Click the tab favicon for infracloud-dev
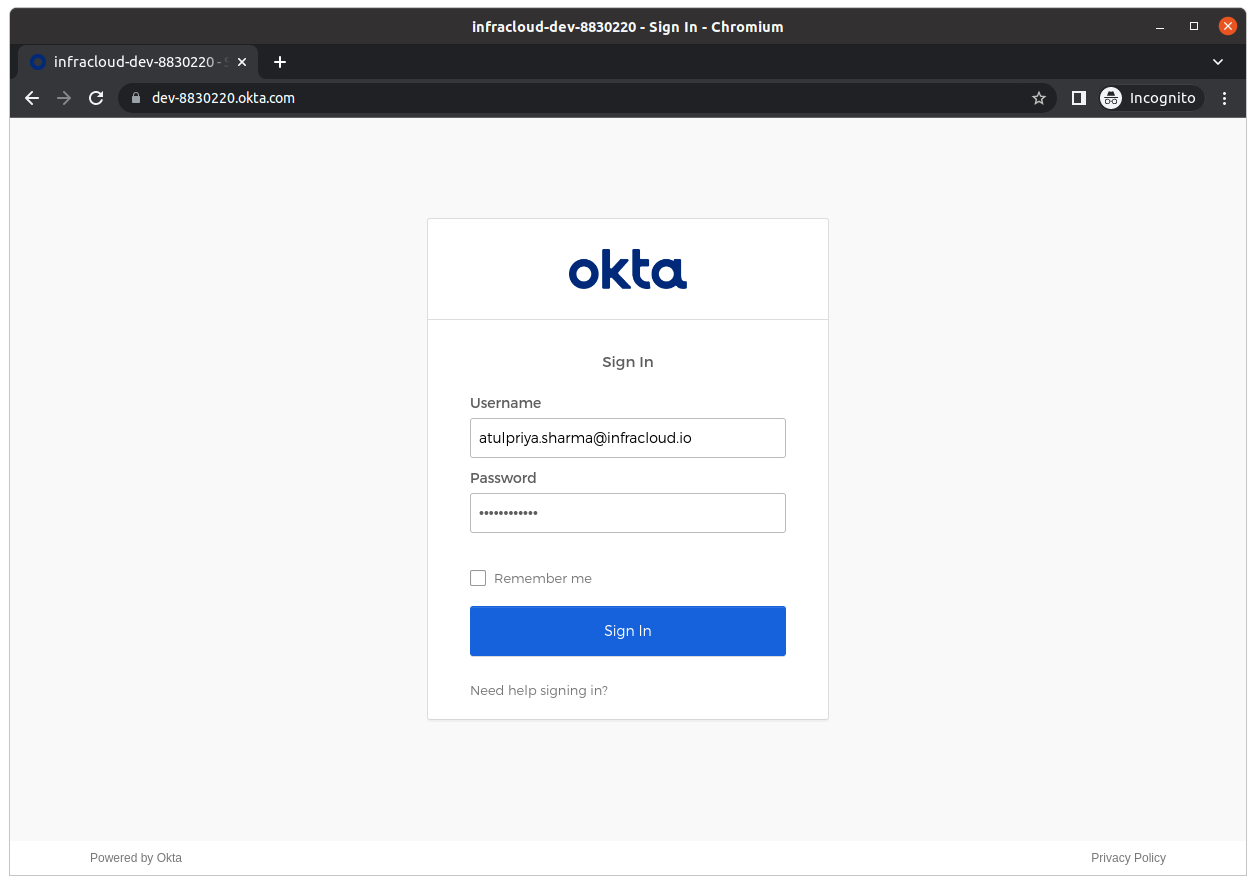 tap(38, 62)
